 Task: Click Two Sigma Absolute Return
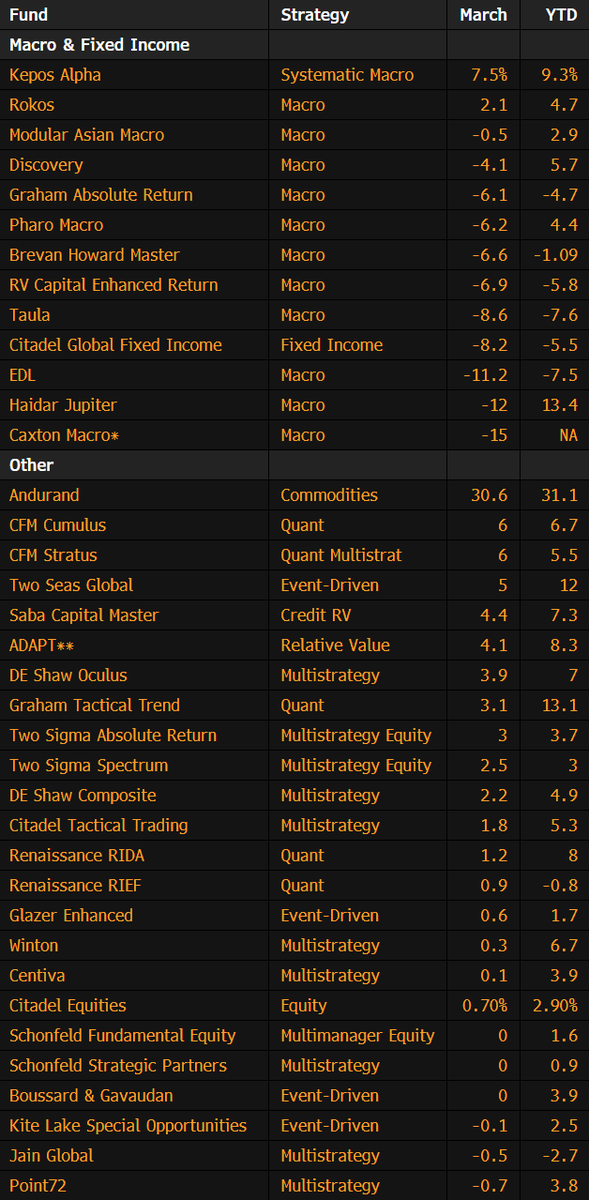(x=113, y=735)
